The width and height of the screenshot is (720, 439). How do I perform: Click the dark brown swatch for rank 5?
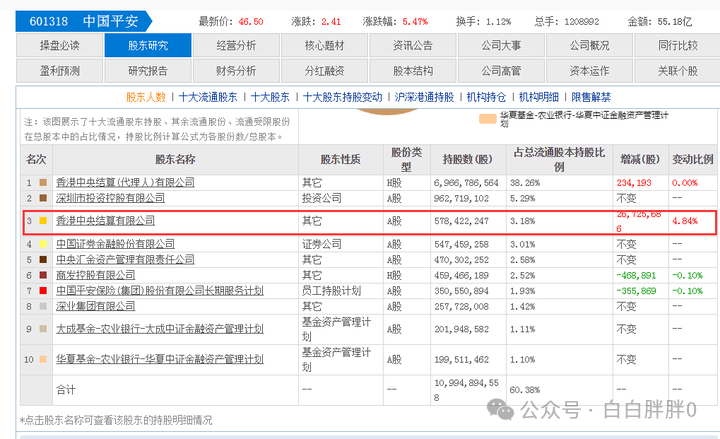point(43,260)
